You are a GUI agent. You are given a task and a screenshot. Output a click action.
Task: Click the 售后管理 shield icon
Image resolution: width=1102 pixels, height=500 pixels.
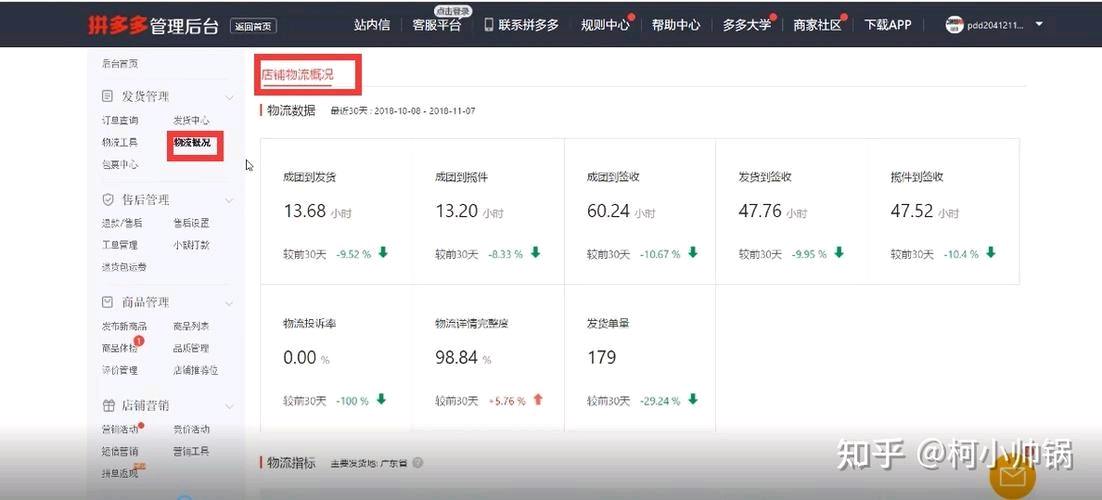(108, 200)
